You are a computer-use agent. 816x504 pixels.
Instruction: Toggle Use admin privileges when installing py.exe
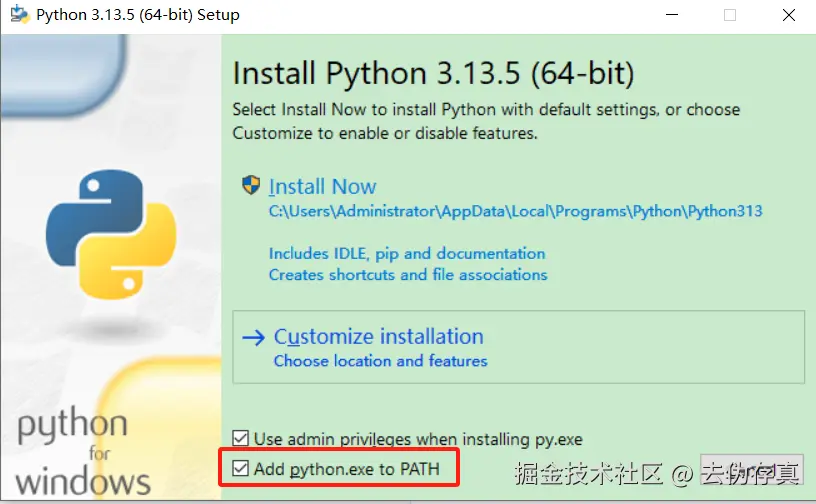(240, 438)
